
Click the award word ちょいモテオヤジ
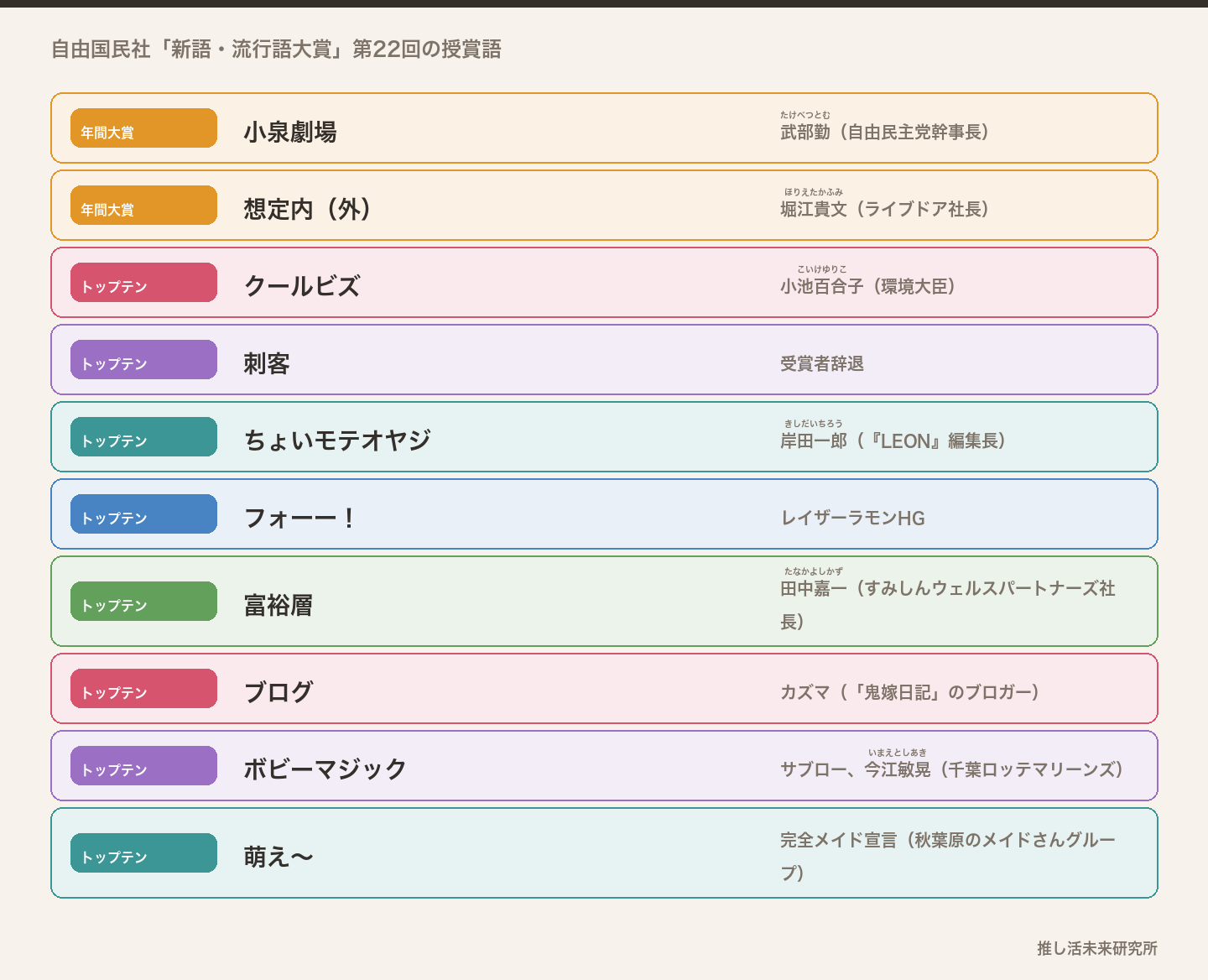(337, 440)
